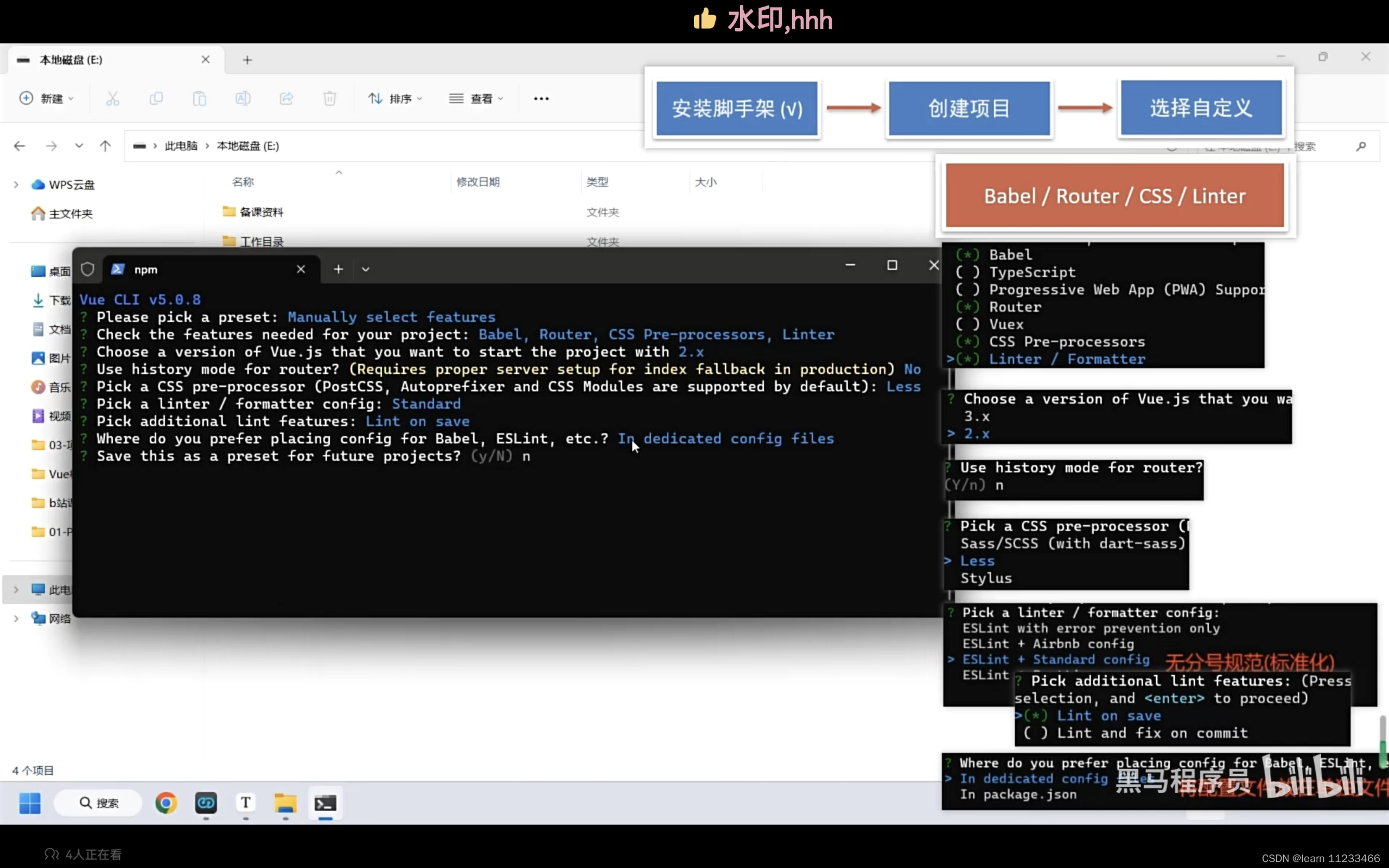This screenshot has height=868, width=1389.
Task: Open a new terminal tab with plus
Action: (x=339, y=269)
